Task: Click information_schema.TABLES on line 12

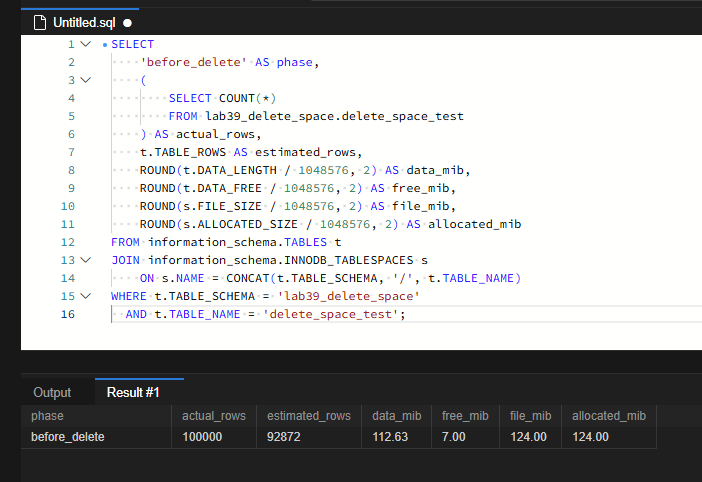Action: click(x=237, y=242)
